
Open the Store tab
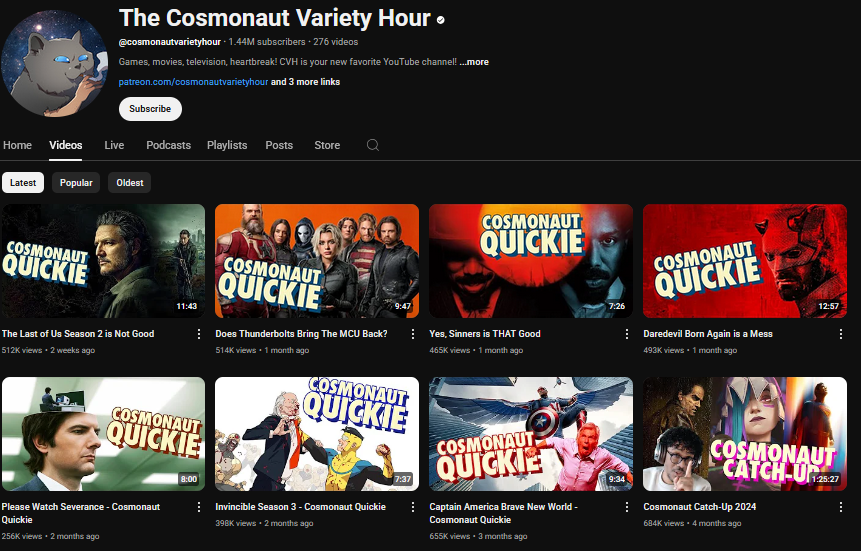pyautogui.click(x=327, y=145)
